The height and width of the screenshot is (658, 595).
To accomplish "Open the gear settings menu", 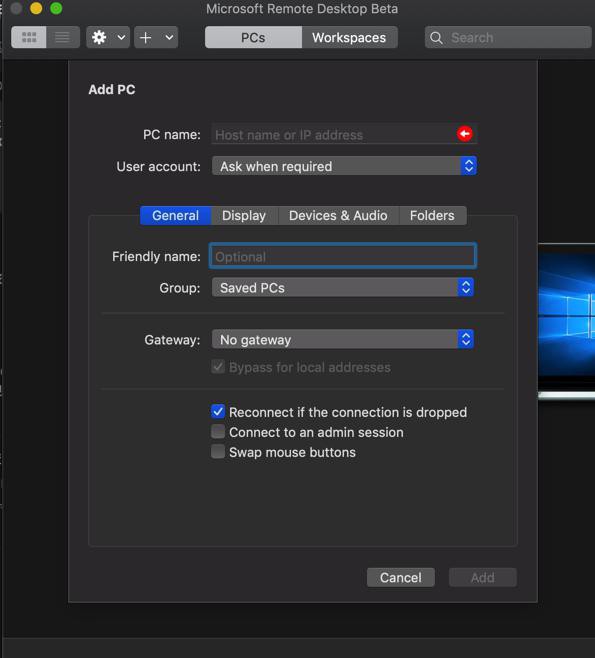I will click(x=99, y=37).
